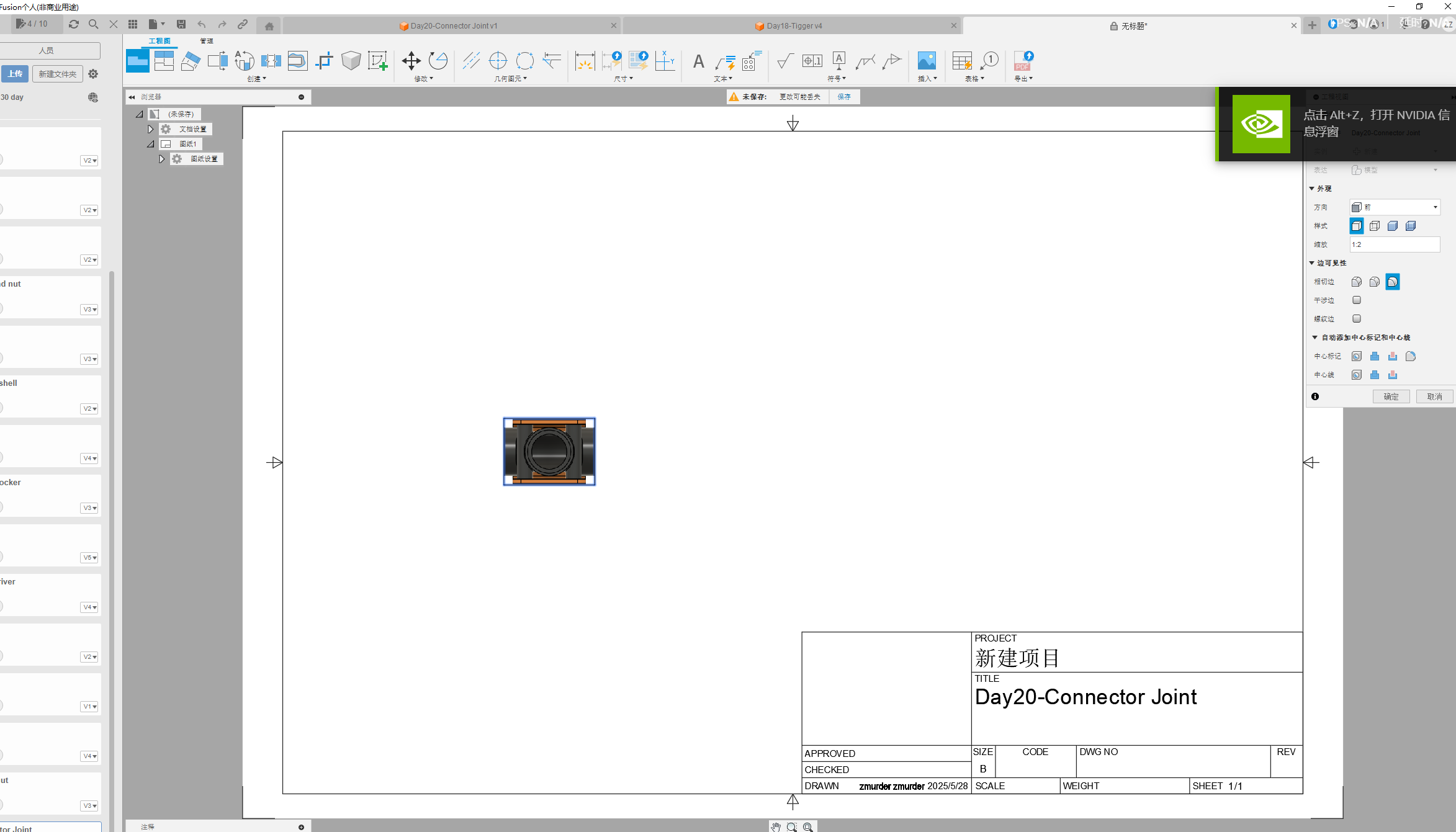Viewport: 1456px width, 832px height.
Task: Click the 保存 link in warning bar
Action: (x=844, y=97)
